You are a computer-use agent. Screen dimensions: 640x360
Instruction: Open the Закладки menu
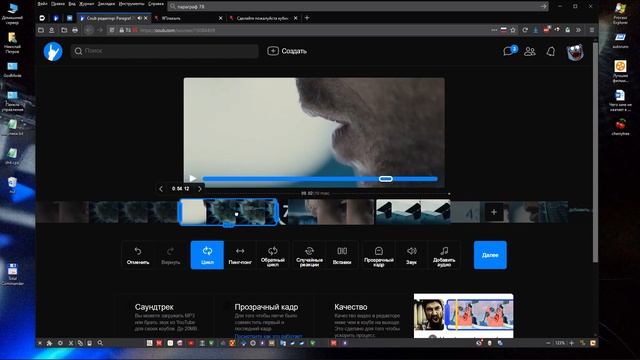click(106, 4)
